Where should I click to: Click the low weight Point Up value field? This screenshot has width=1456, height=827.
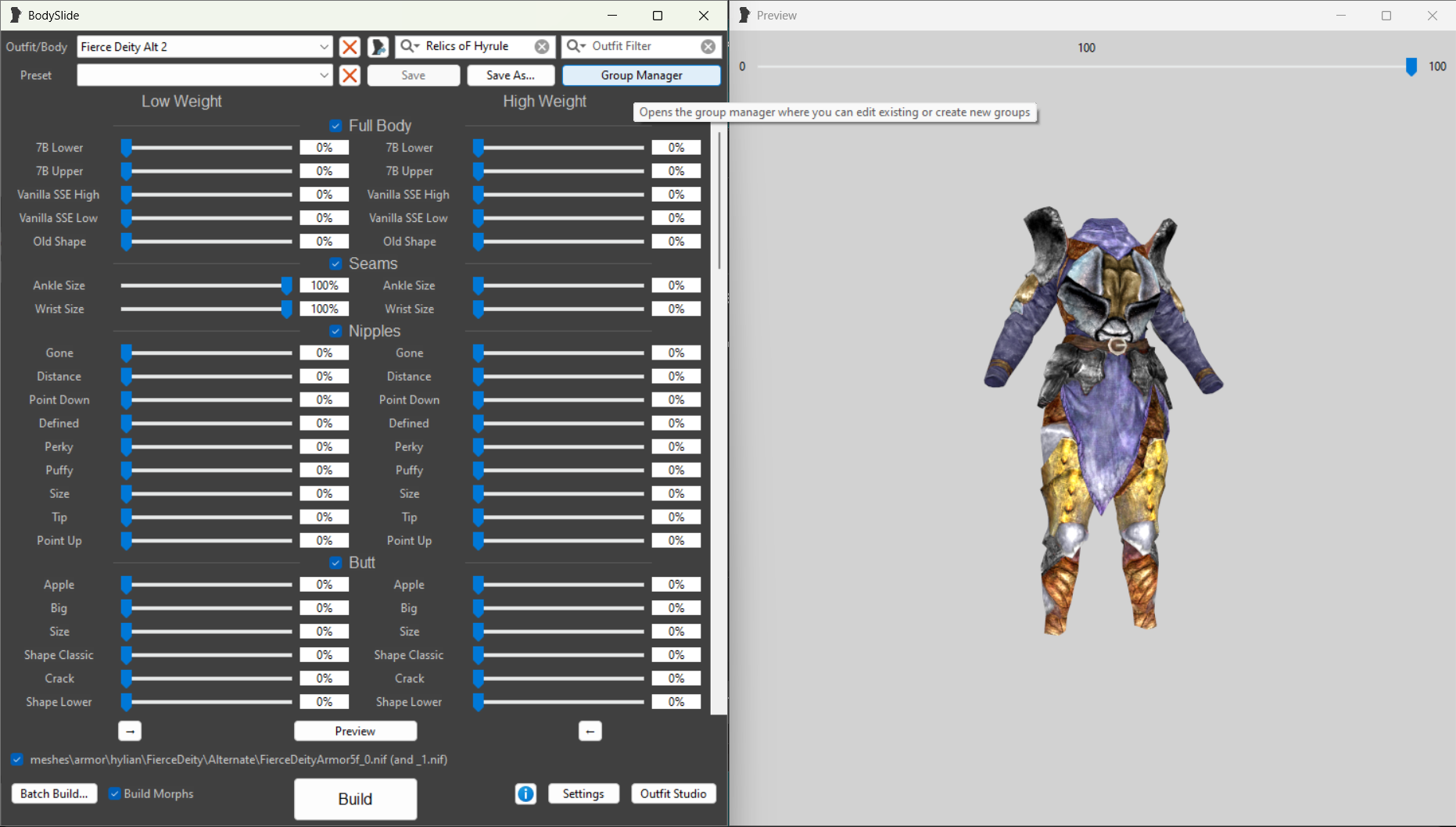pyautogui.click(x=325, y=540)
